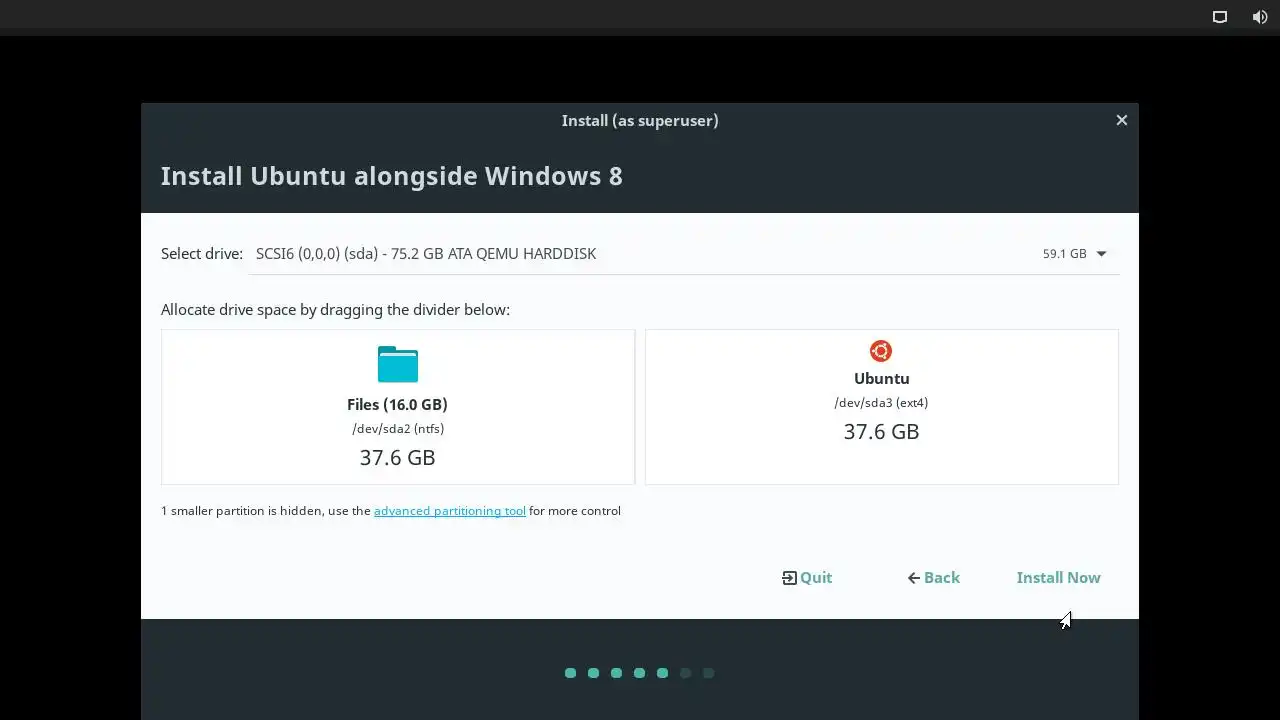This screenshot has height=720, width=1280.
Task: Select the Ubuntu /dev/sda3 partition panel
Action: [882, 407]
